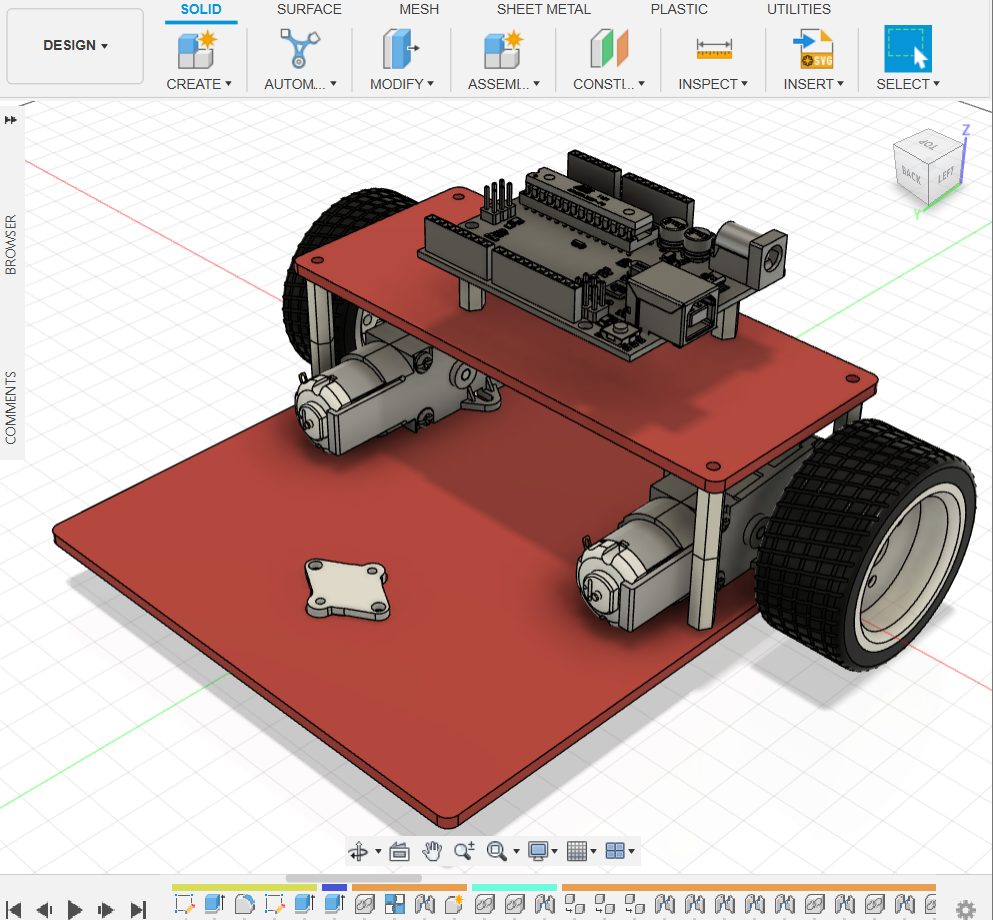Open the Viewports layout dropdown
Image resolution: width=993 pixels, height=920 pixels.
pyautogui.click(x=620, y=851)
